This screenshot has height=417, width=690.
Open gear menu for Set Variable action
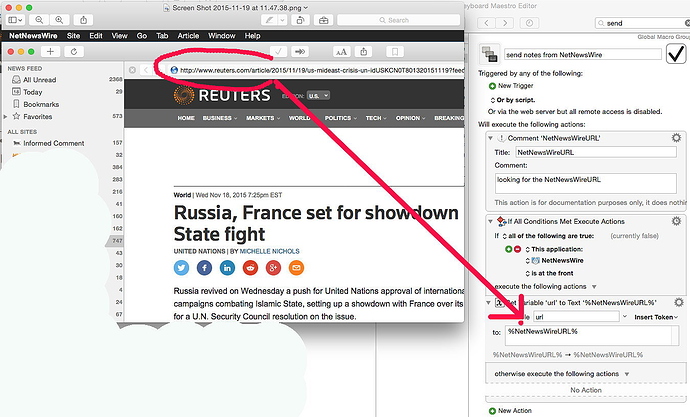pyautogui.click(x=679, y=302)
